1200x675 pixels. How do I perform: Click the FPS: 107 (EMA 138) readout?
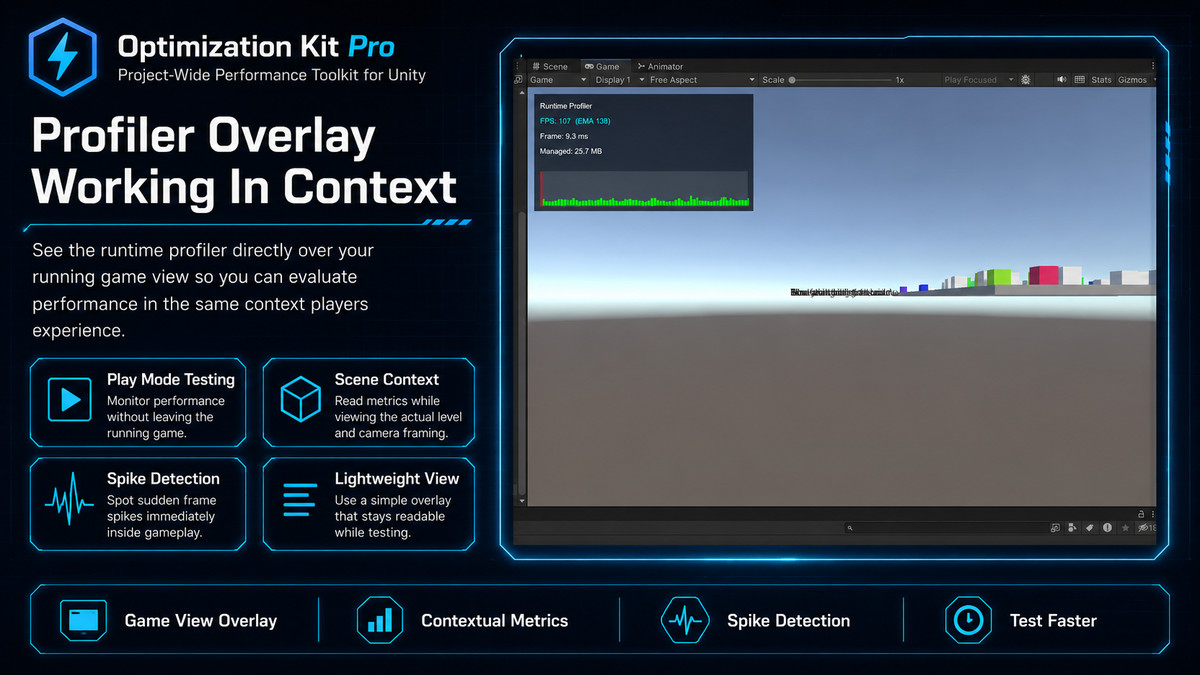[574, 121]
